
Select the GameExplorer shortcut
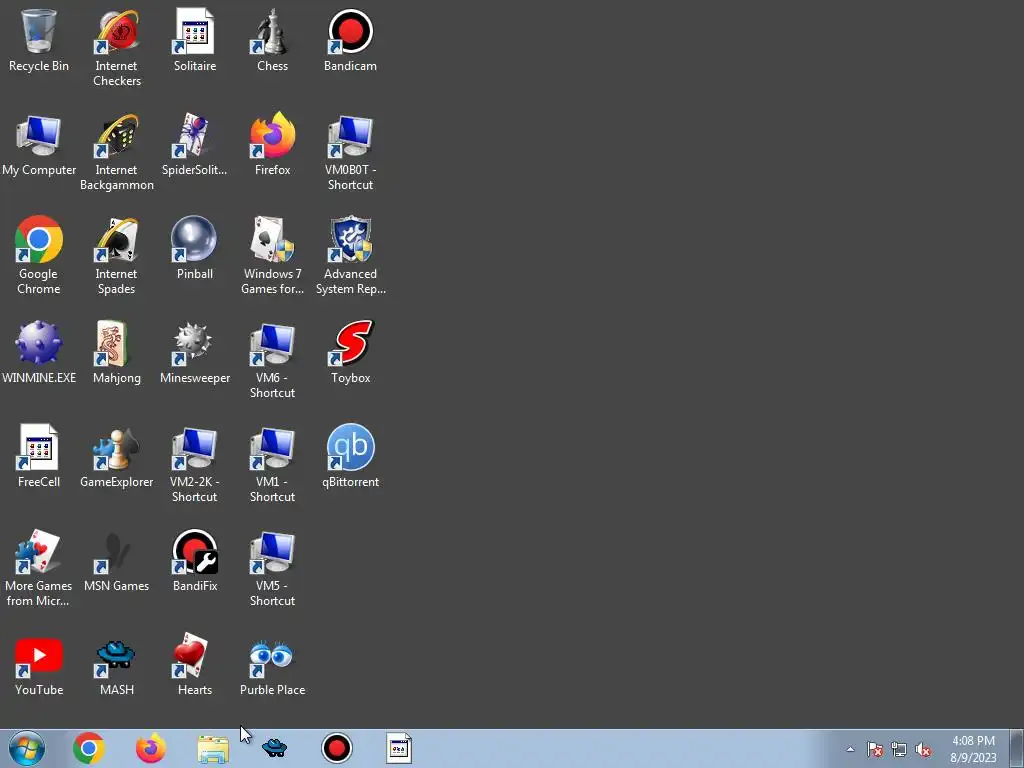[x=117, y=456]
